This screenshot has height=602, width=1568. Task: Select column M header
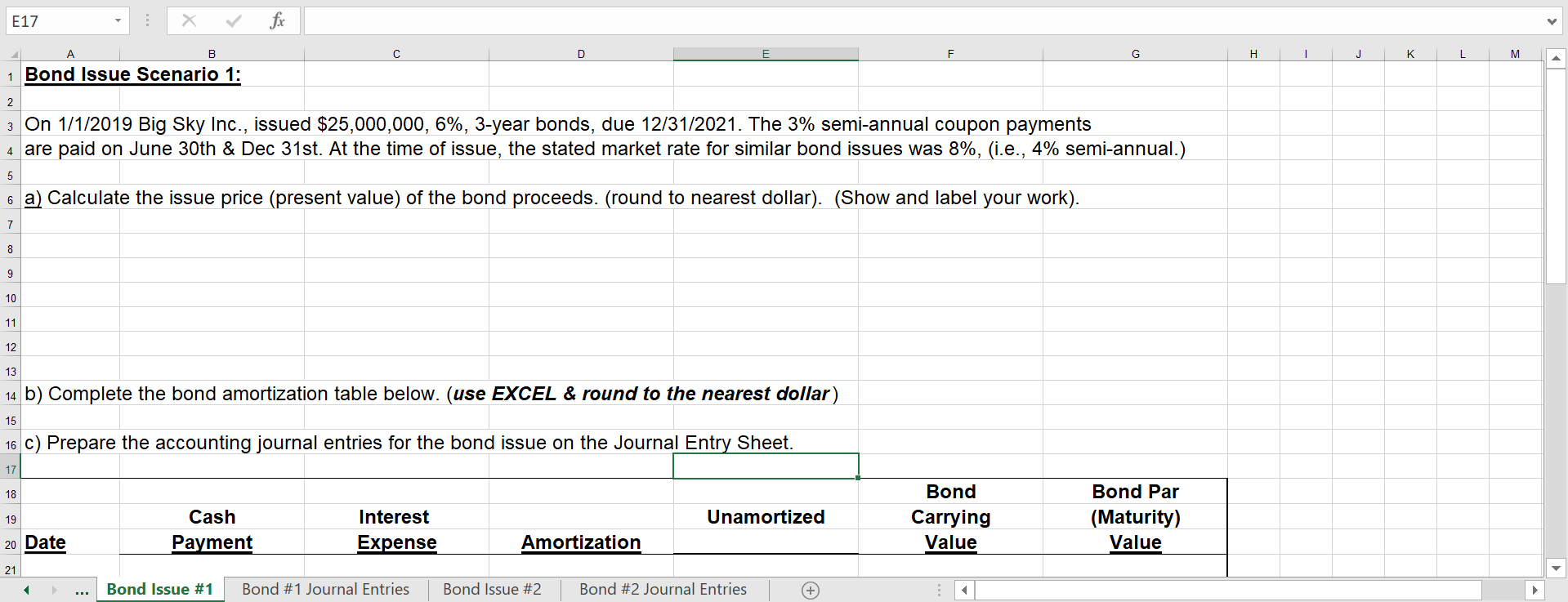(x=1515, y=54)
